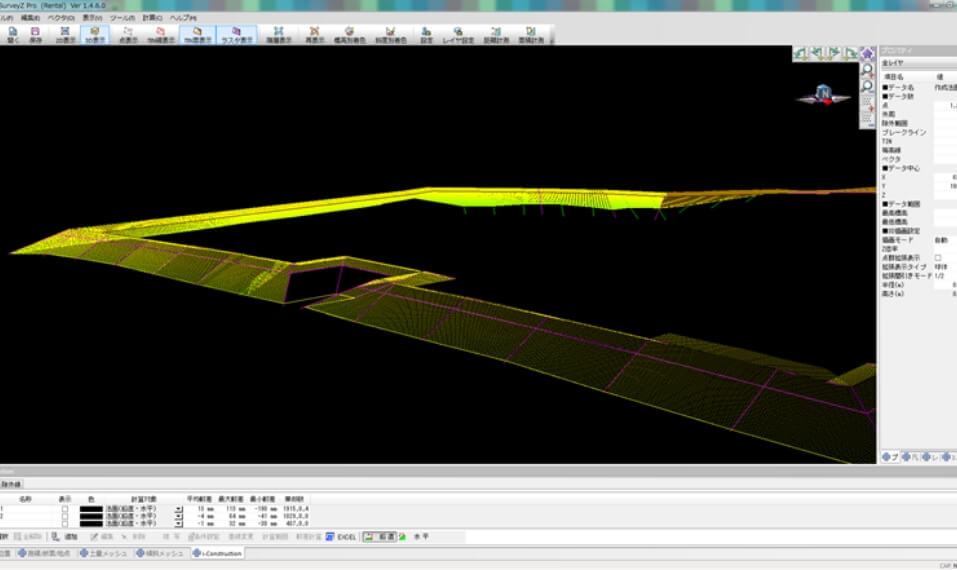Enable 表示 checkbox for row 3
The width and height of the screenshot is (957, 570).
(66, 523)
